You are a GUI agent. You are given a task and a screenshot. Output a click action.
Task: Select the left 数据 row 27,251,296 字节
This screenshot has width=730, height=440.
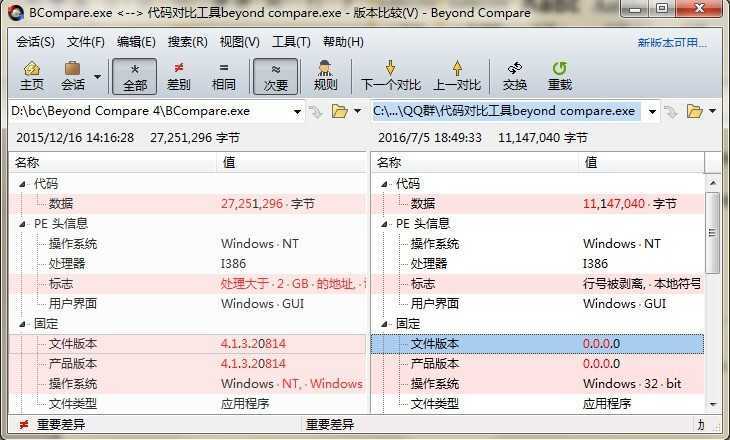click(x=188, y=204)
